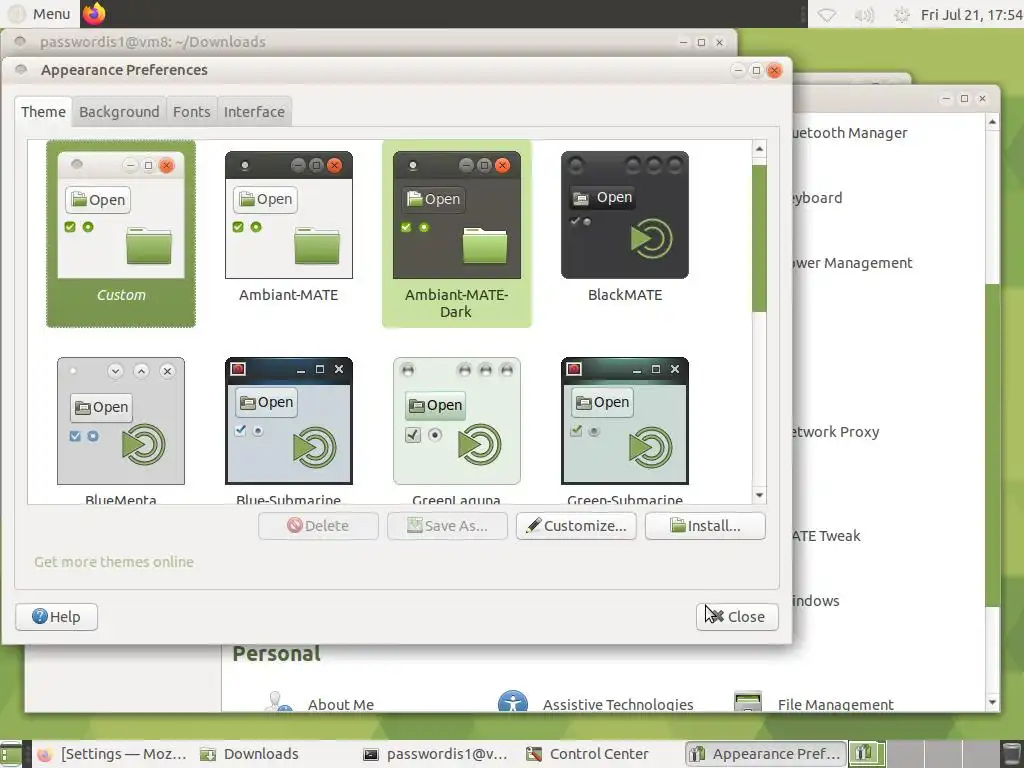
Task: Pick the Green-Submarine theme
Action: (x=624, y=430)
